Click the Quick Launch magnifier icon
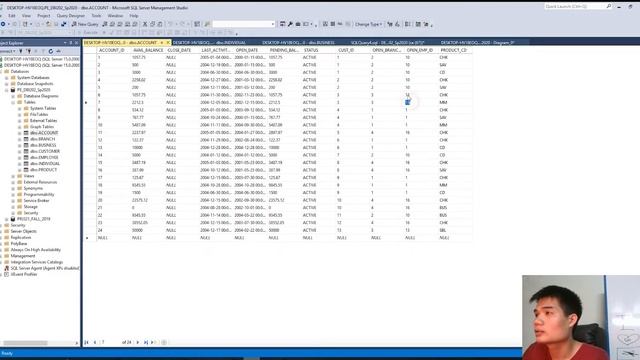 coord(609,7)
